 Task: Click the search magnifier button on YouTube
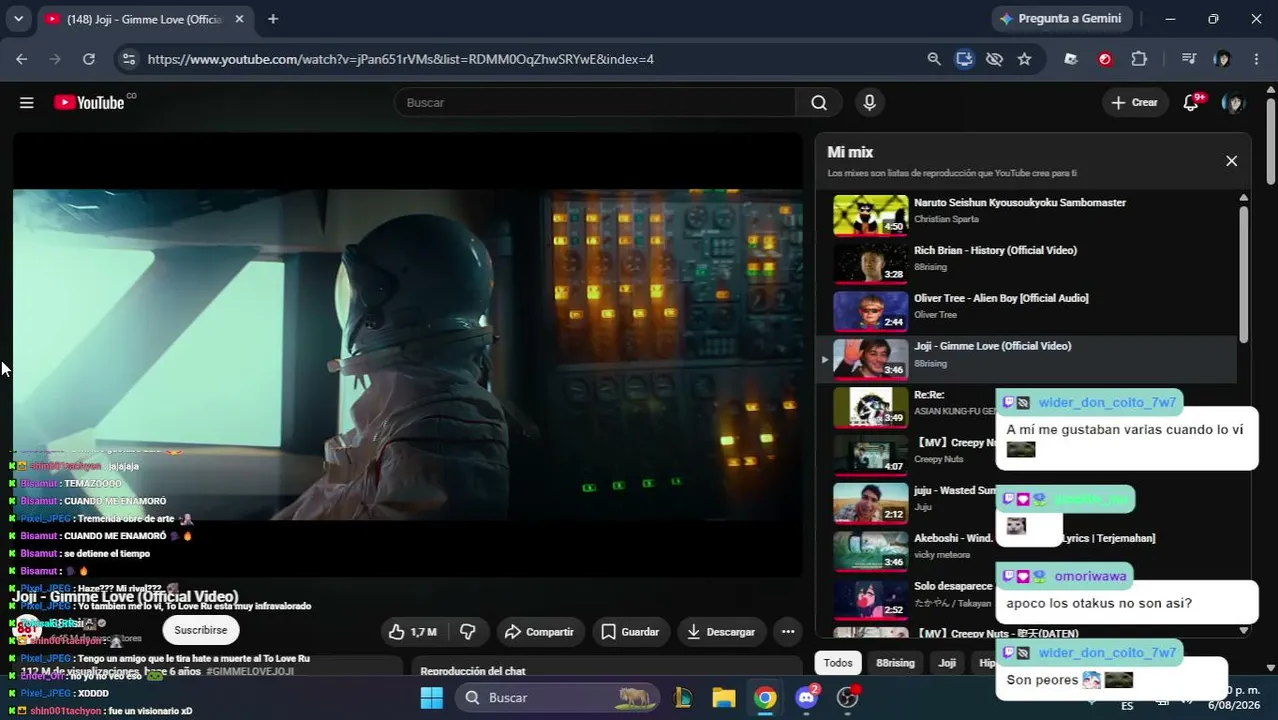coord(819,102)
